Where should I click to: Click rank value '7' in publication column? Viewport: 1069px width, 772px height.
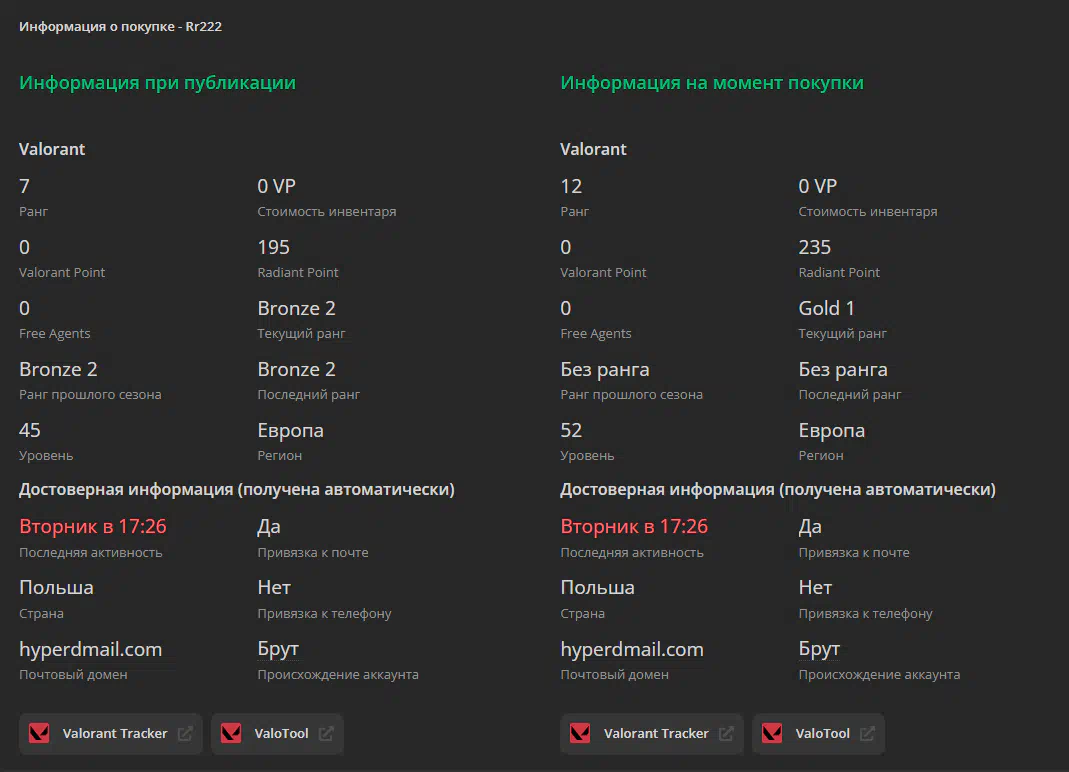(25, 186)
